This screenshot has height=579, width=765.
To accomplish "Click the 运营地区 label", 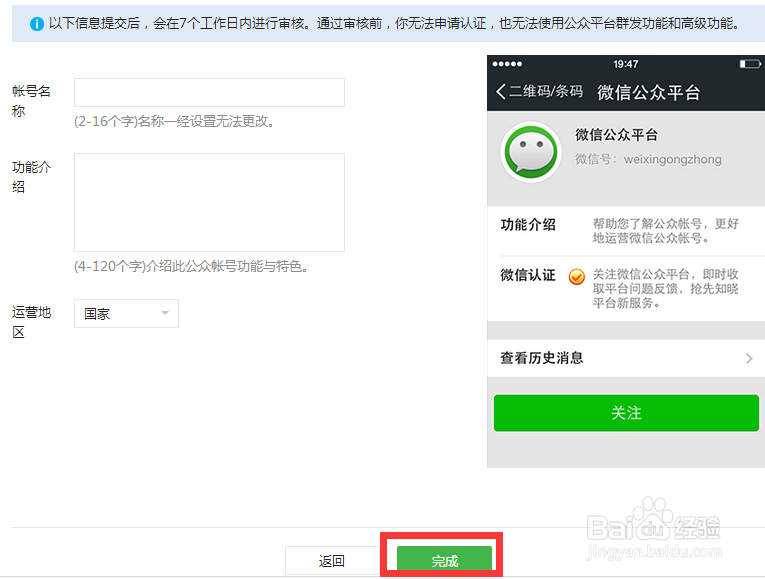I will tap(31, 322).
